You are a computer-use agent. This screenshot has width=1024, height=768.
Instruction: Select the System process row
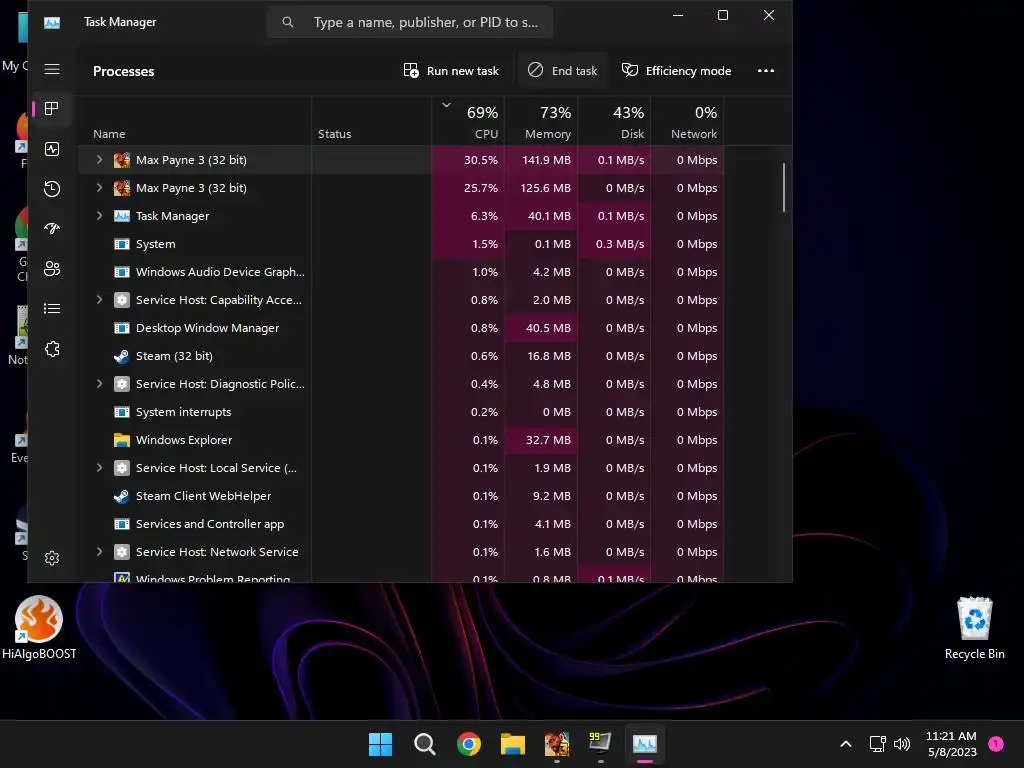pyautogui.click(x=400, y=244)
